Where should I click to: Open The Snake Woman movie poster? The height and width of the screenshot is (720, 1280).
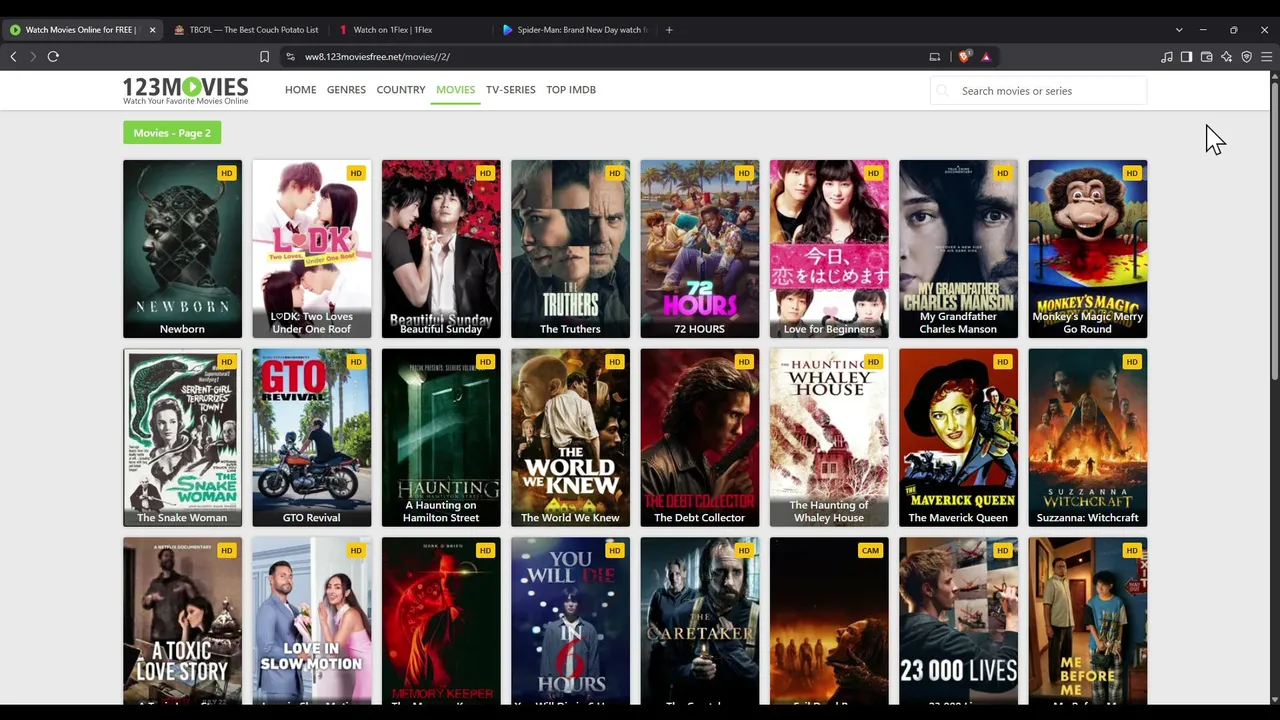(x=182, y=438)
